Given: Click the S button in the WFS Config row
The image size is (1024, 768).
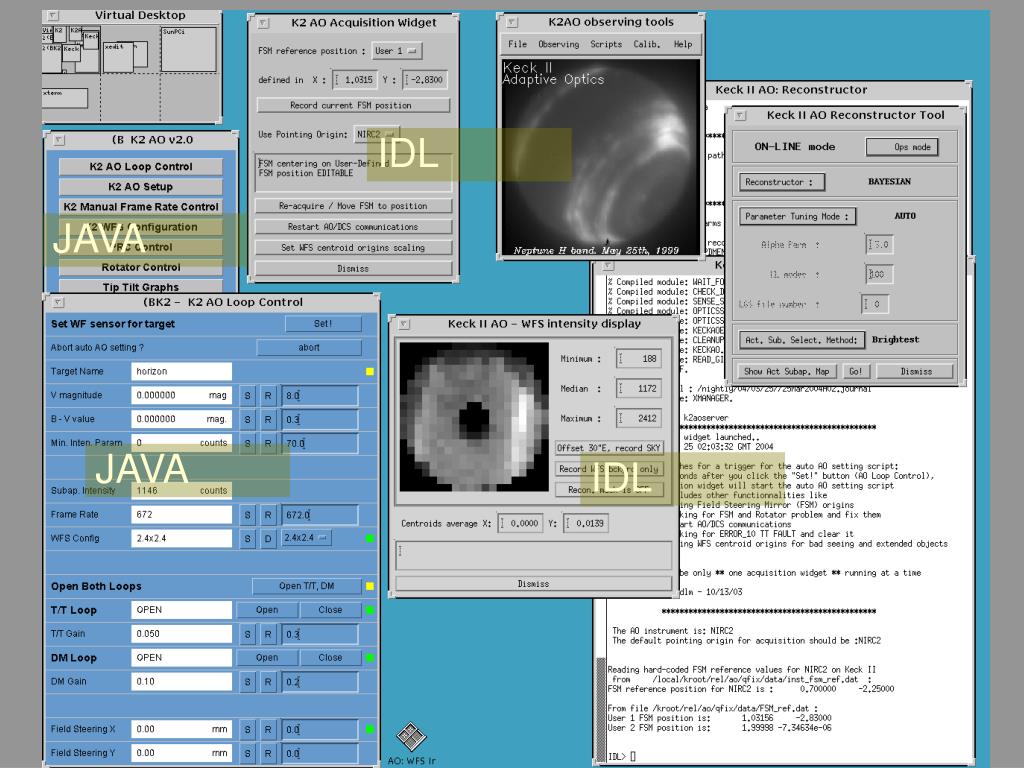Looking at the screenshot, I should (248, 539).
